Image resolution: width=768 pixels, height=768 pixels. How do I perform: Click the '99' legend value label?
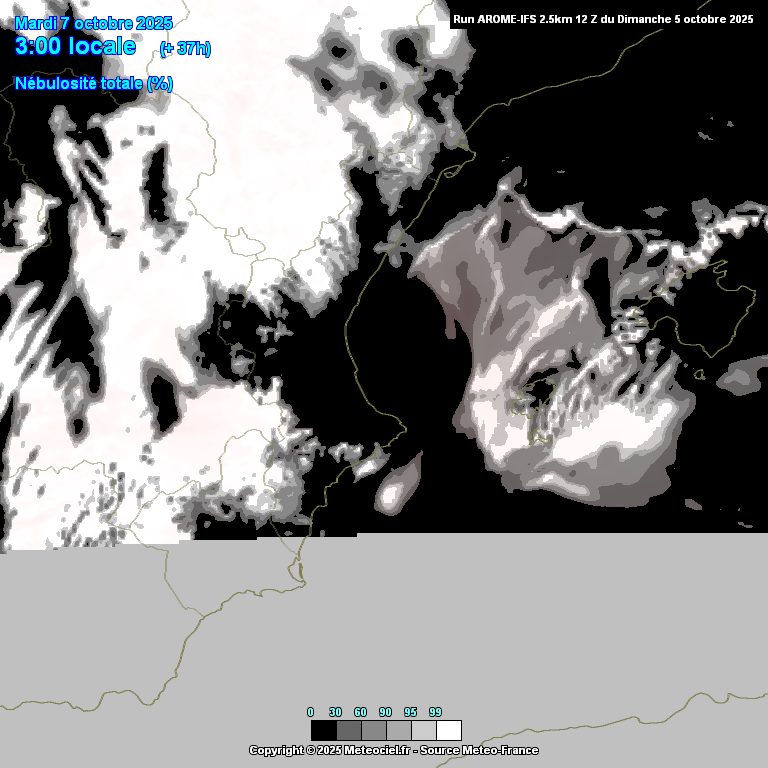point(435,712)
